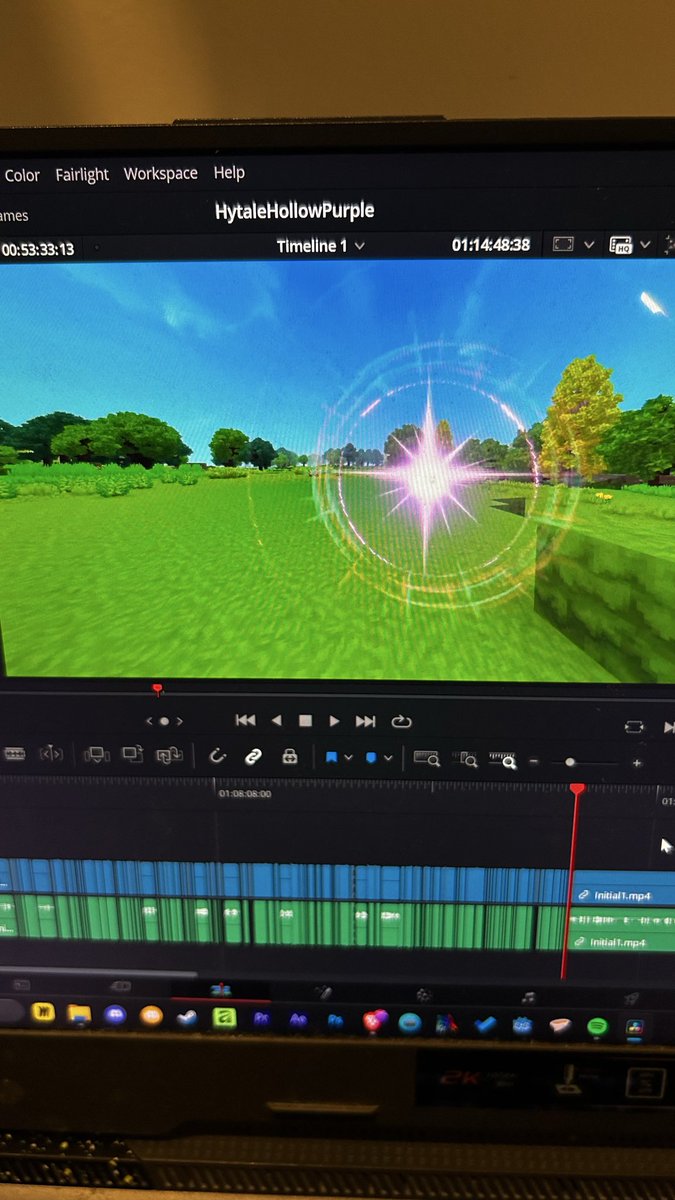
Task: Click the Replace clip tool
Action: (168, 757)
